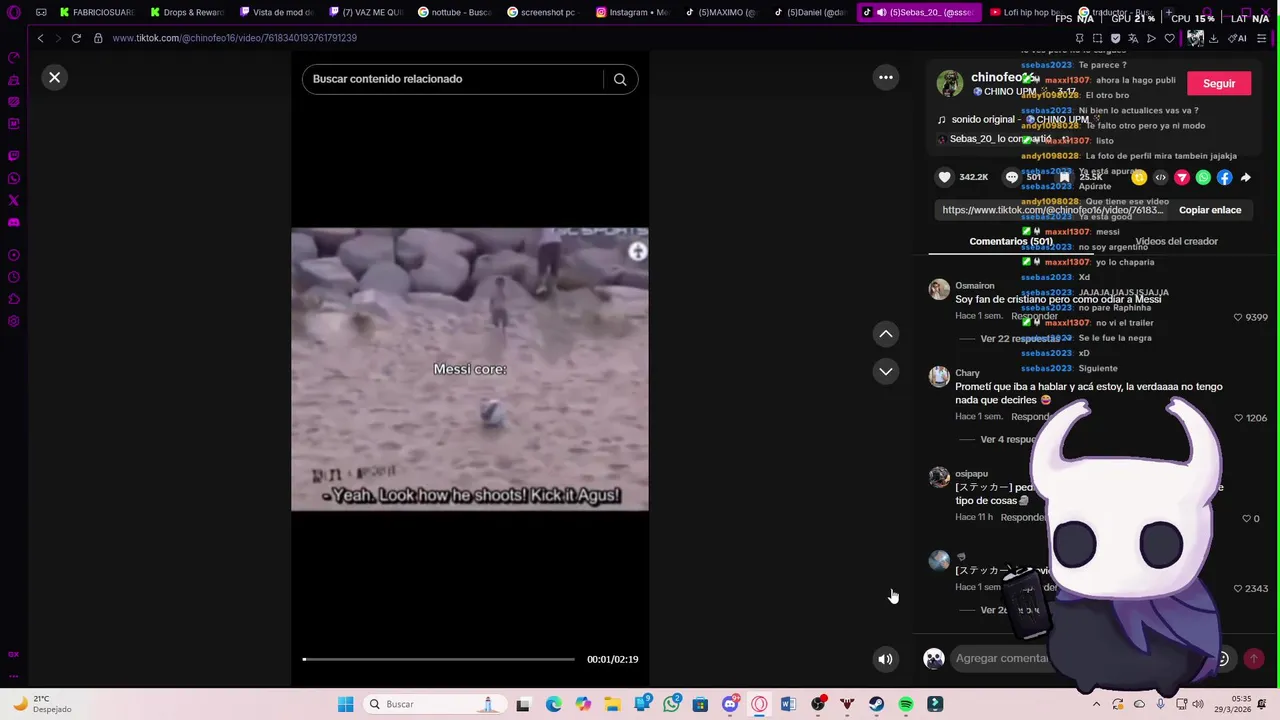This screenshot has width=1280, height=720.
Task: Switch to Drops & Rewards tab
Action: pos(187,12)
